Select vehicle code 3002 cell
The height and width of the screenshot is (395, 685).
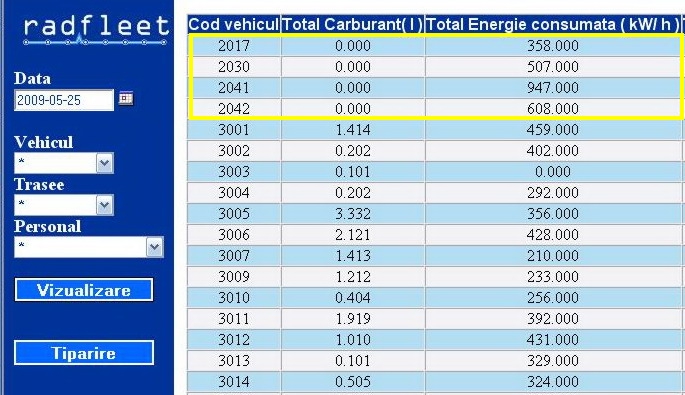(234, 150)
